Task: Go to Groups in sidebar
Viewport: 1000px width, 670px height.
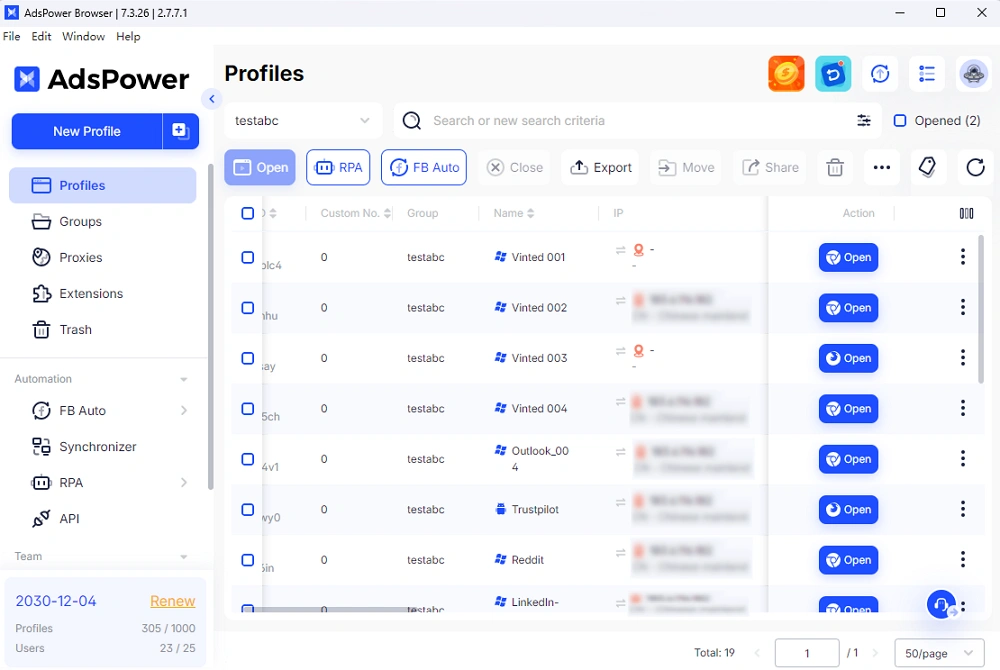Action: [x=103, y=222]
